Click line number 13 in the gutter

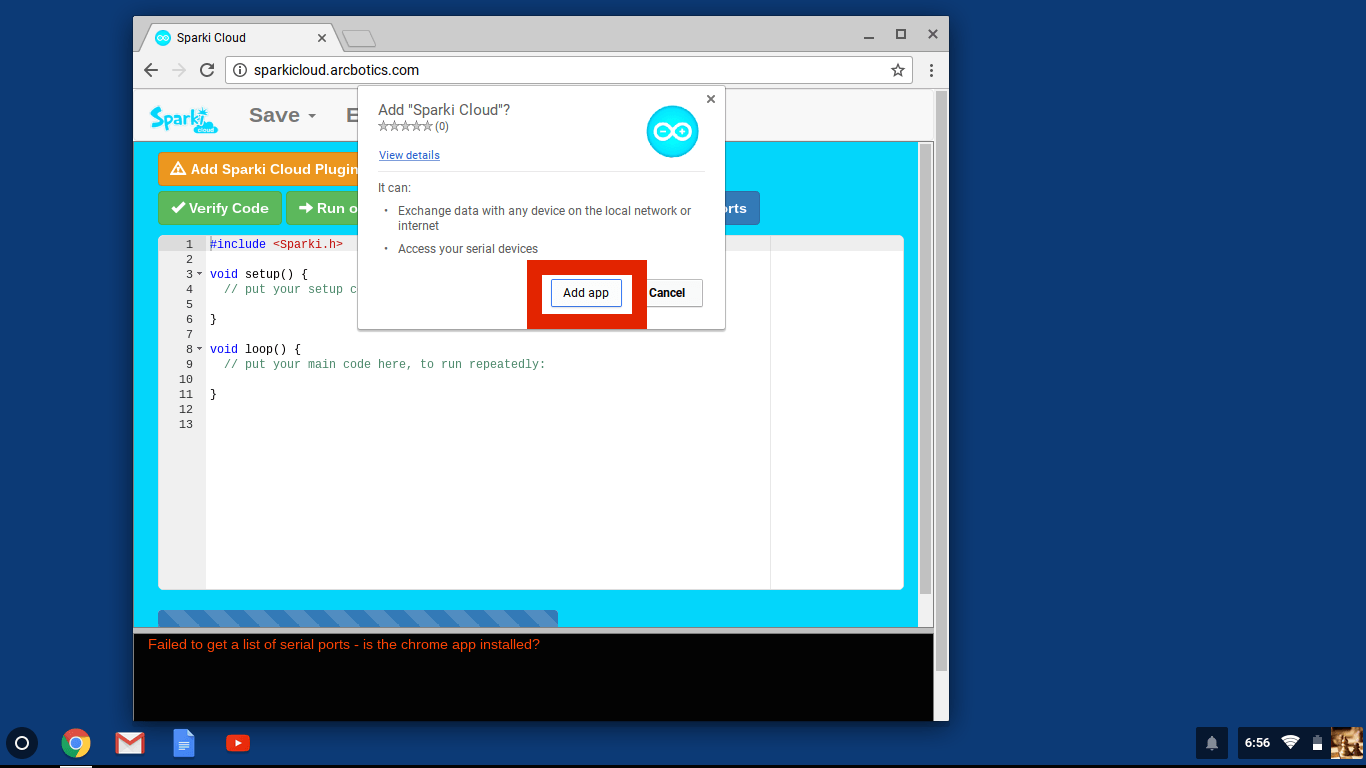tap(185, 424)
